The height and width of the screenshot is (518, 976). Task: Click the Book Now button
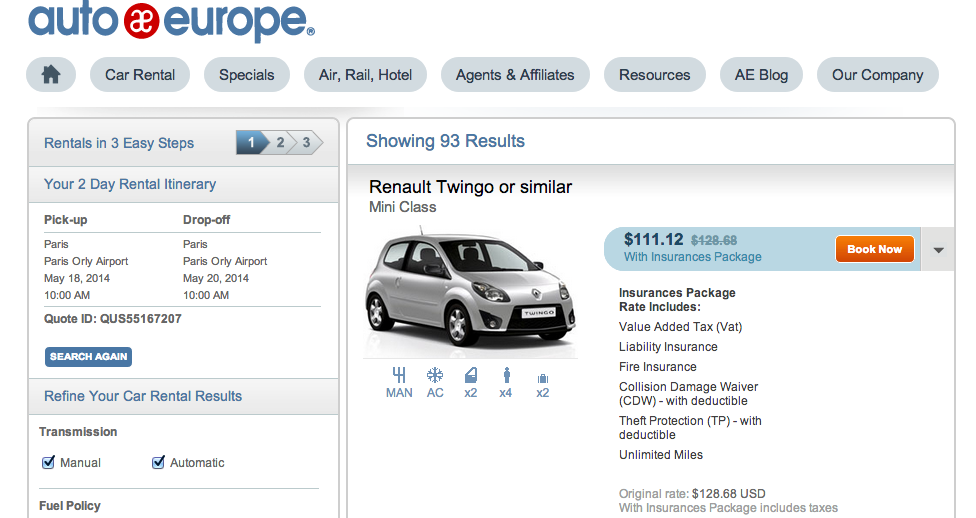pos(875,249)
